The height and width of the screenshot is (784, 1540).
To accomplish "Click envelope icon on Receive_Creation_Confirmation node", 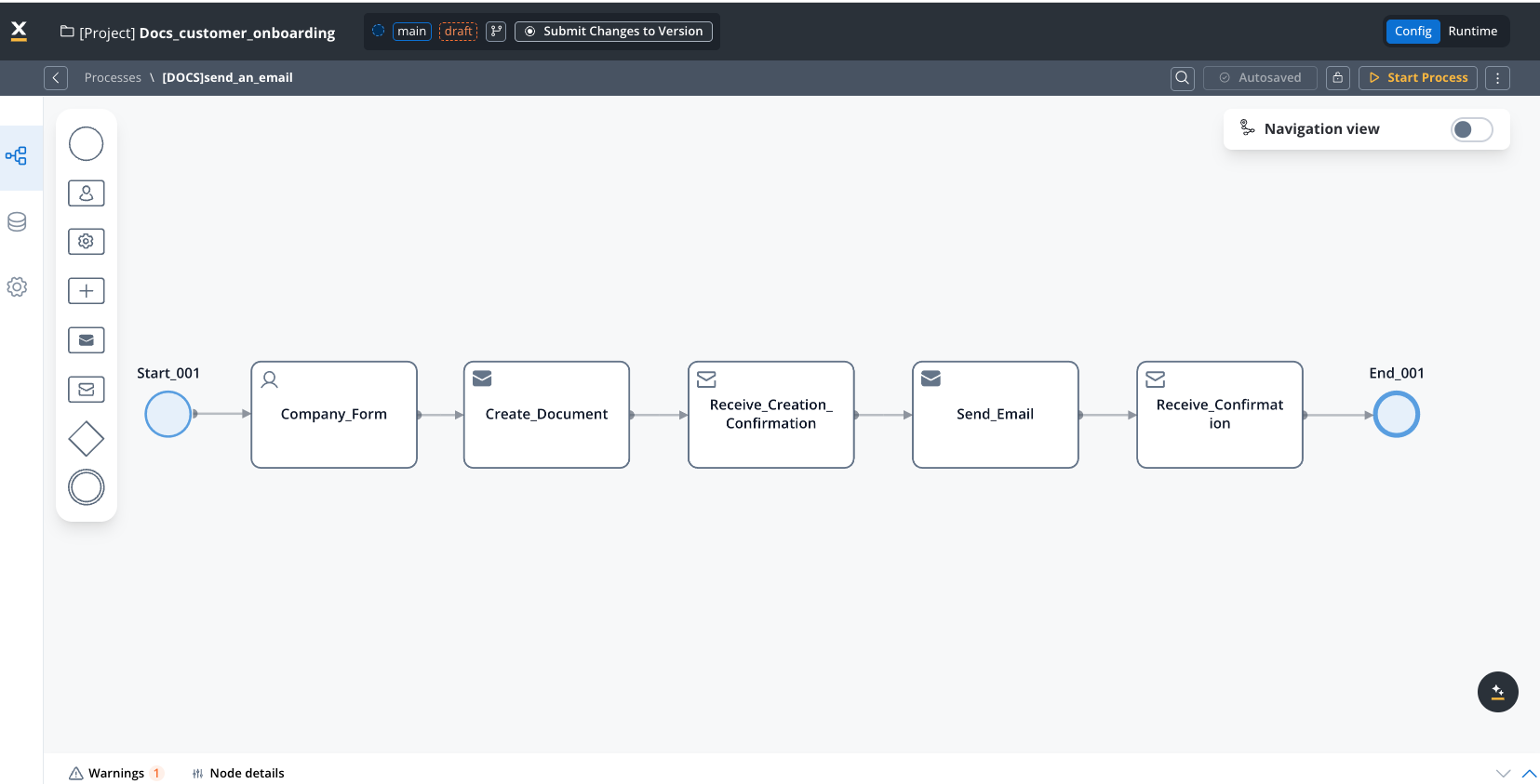I will point(707,379).
